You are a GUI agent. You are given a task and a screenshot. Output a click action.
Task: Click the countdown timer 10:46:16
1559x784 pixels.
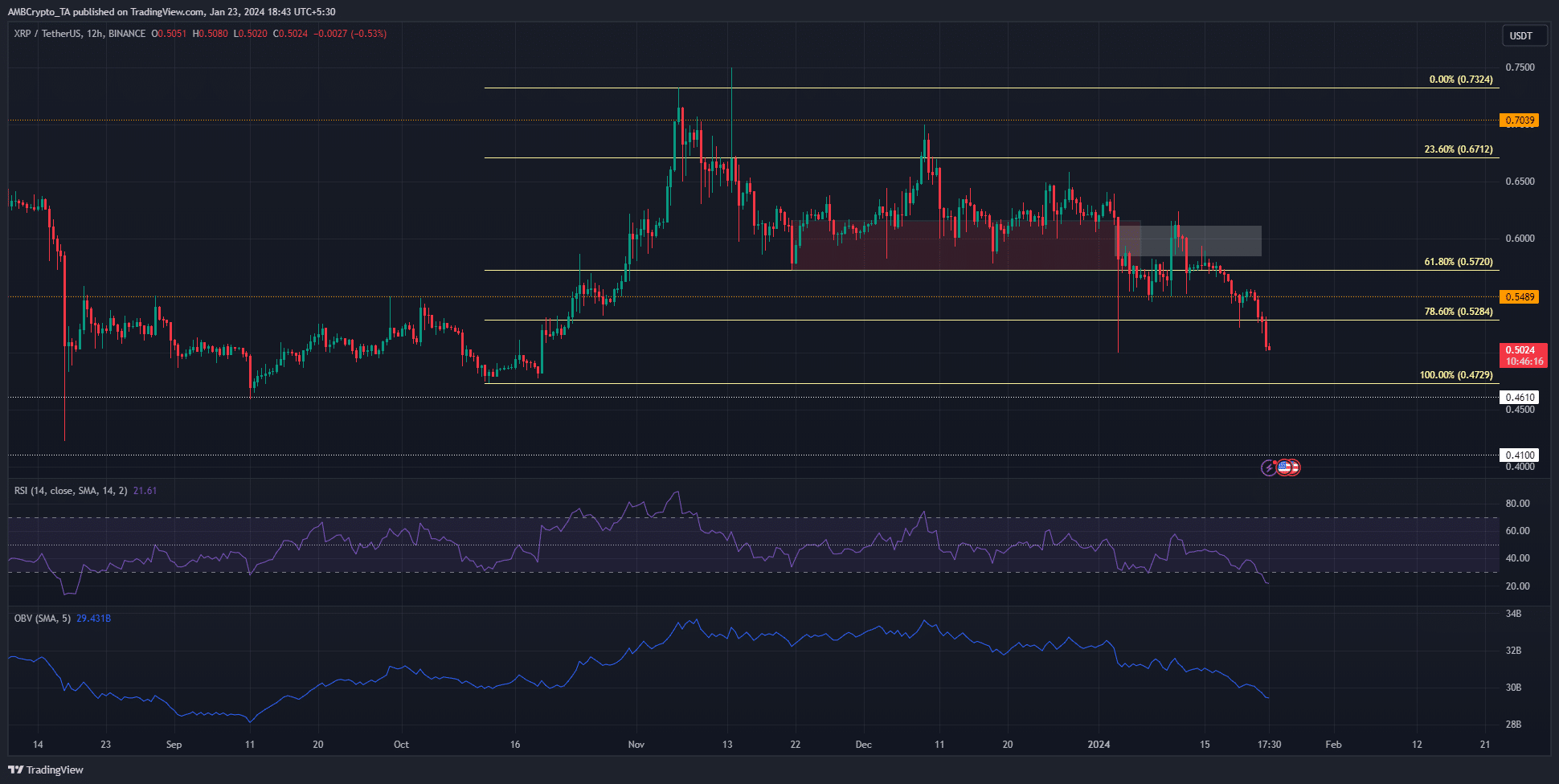point(1524,361)
